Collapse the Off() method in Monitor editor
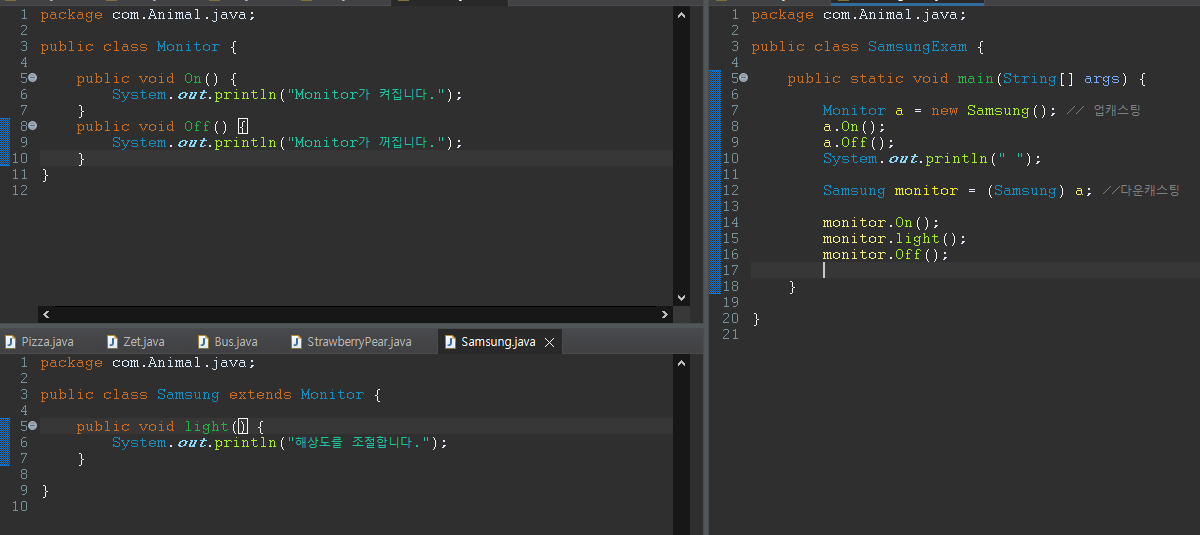1200x535 pixels. pos(32,126)
